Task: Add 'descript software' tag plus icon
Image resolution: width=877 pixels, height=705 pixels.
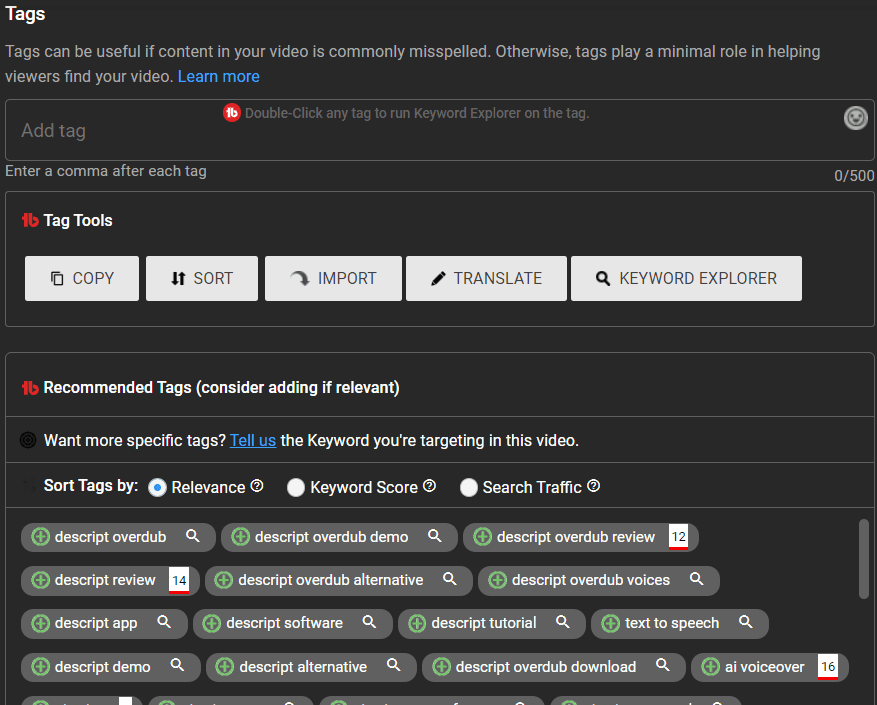Action: pyautogui.click(x=211, y=623)
